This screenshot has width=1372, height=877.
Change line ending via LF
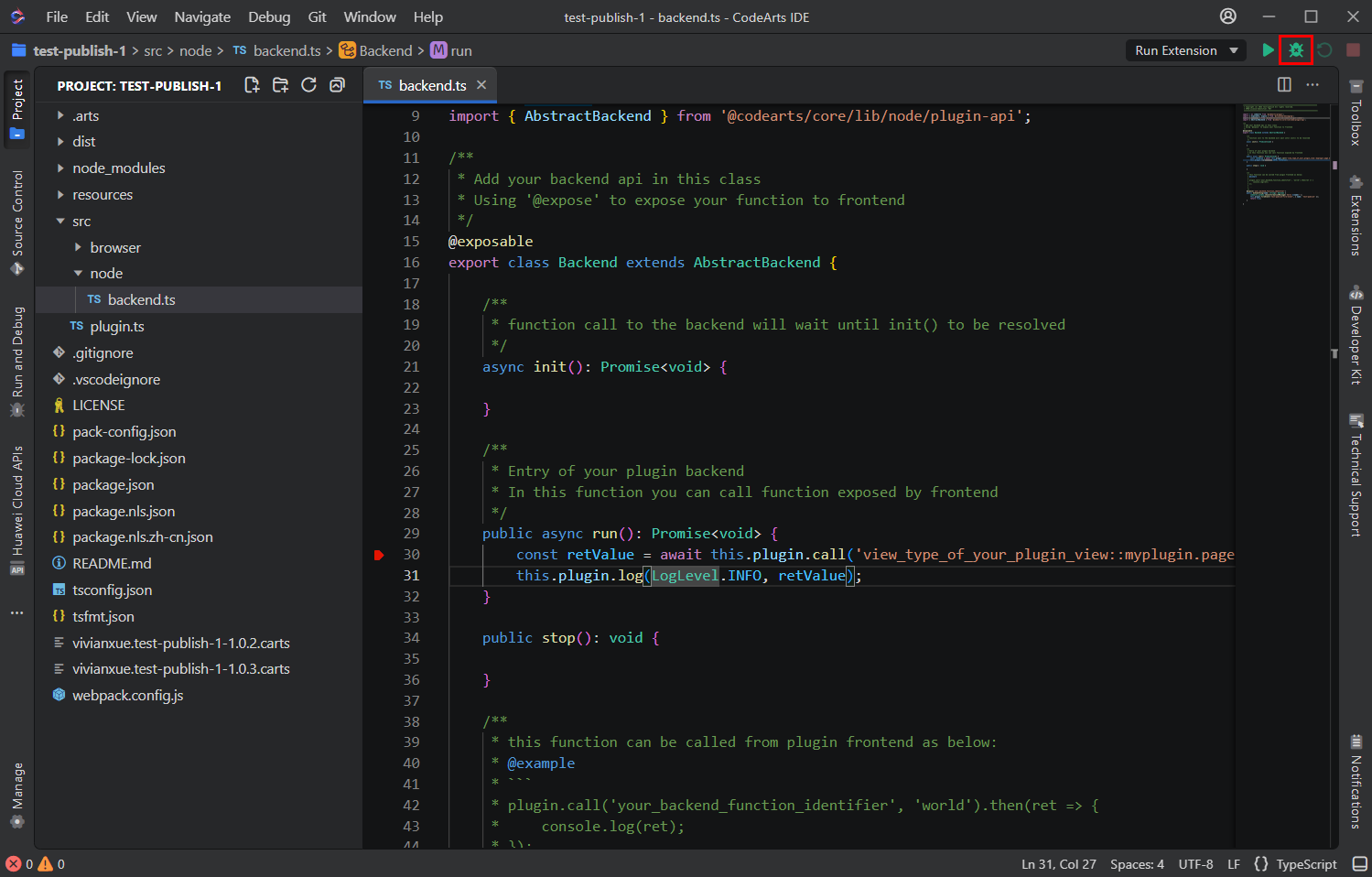[1234, 864]
